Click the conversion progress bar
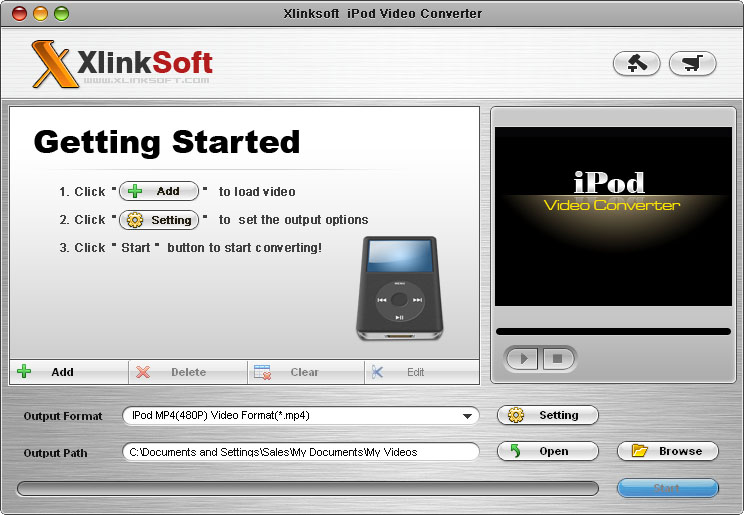The height and width of the screenshot is (515, 744). (x=307, y=488)
